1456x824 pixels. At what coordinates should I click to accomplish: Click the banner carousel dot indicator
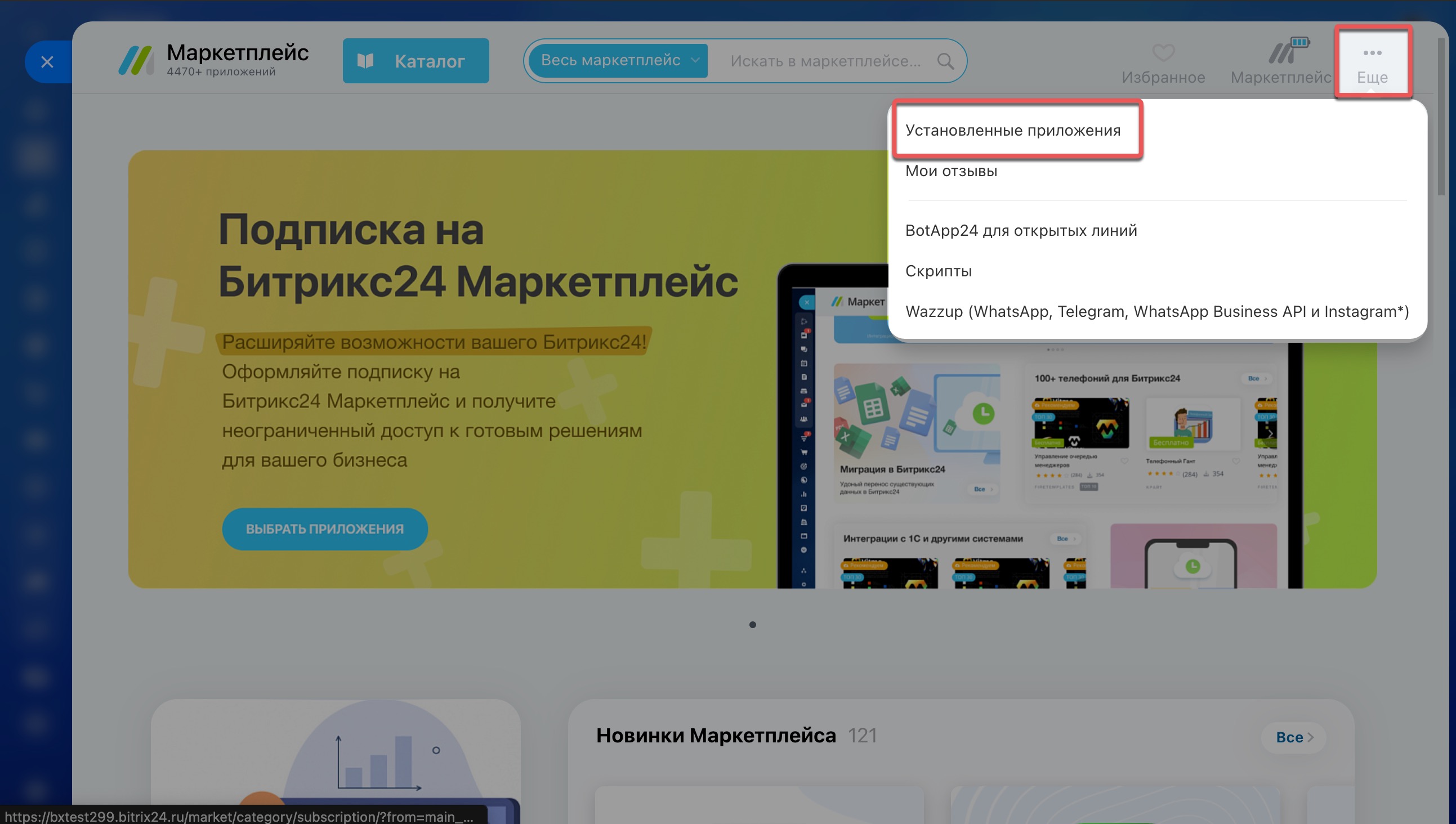click(x=752, y=625)
